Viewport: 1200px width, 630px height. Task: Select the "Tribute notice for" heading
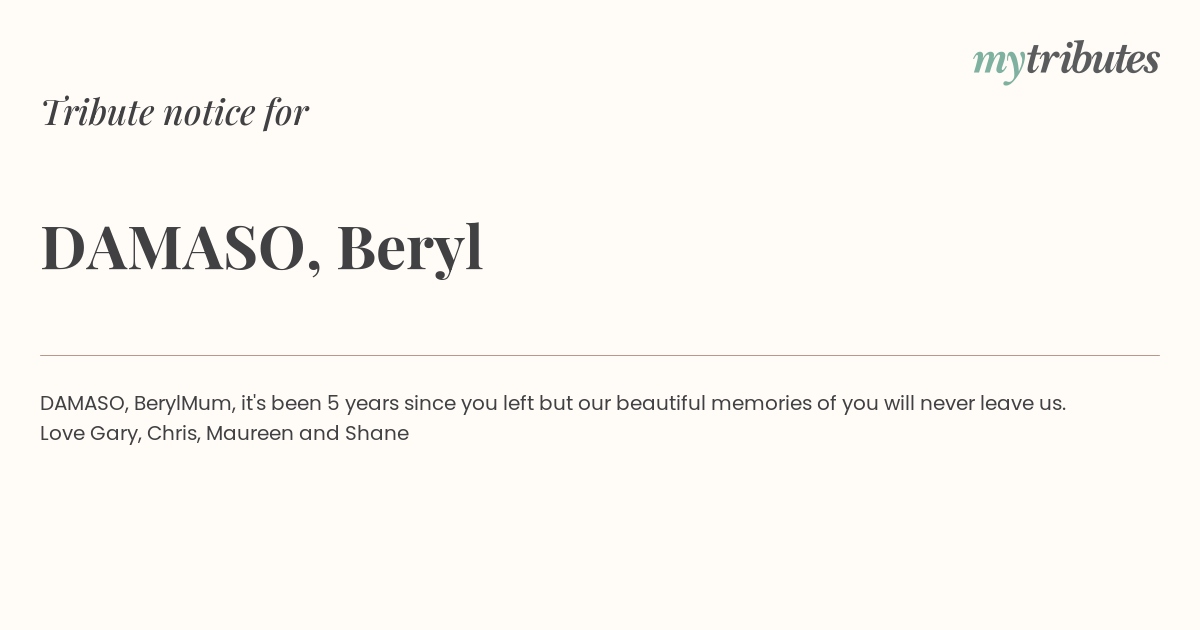click(x=175, y=111)
